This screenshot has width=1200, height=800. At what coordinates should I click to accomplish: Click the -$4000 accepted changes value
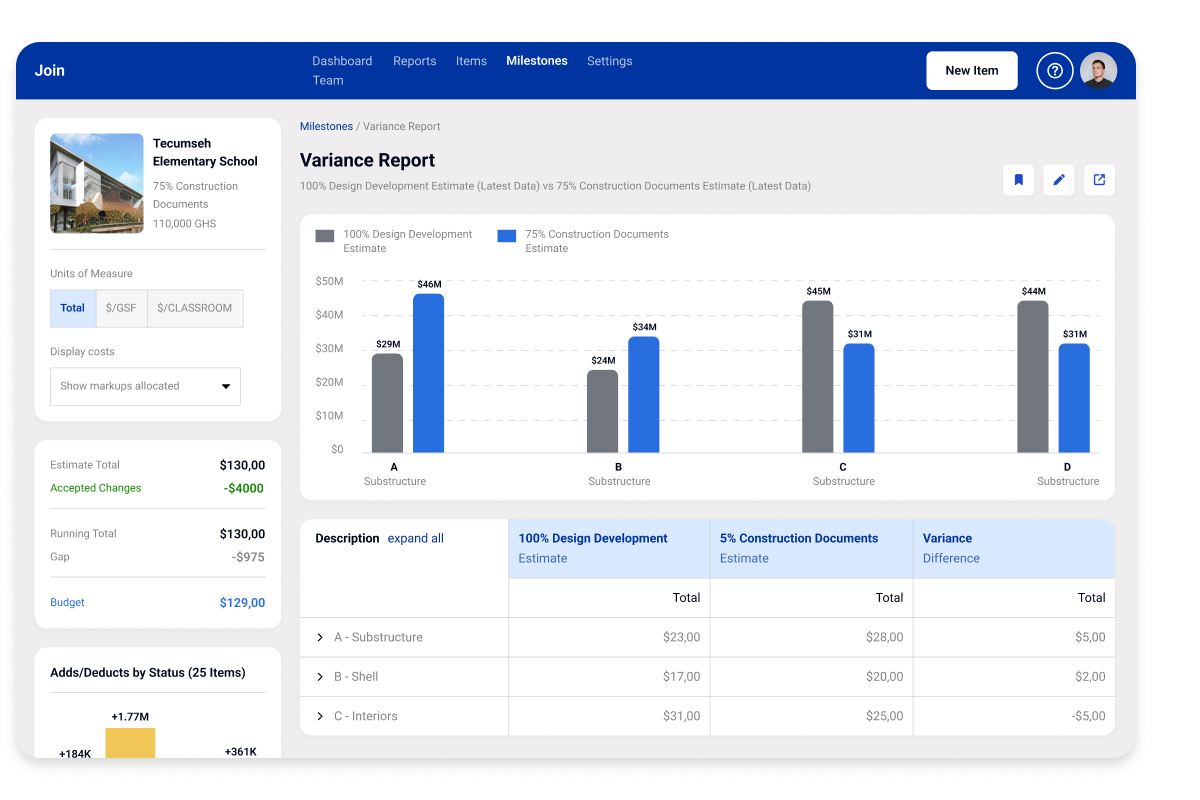pos(244,488)
